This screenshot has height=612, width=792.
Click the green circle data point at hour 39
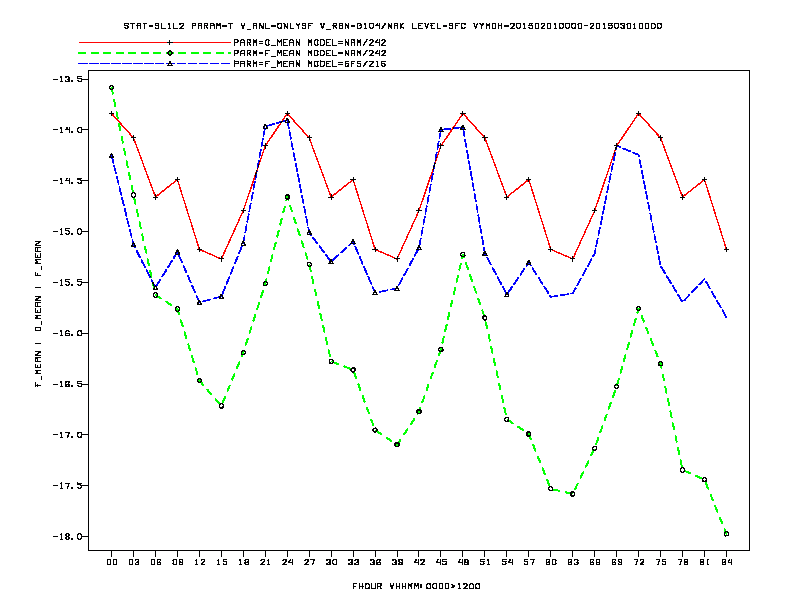(397, 444)
